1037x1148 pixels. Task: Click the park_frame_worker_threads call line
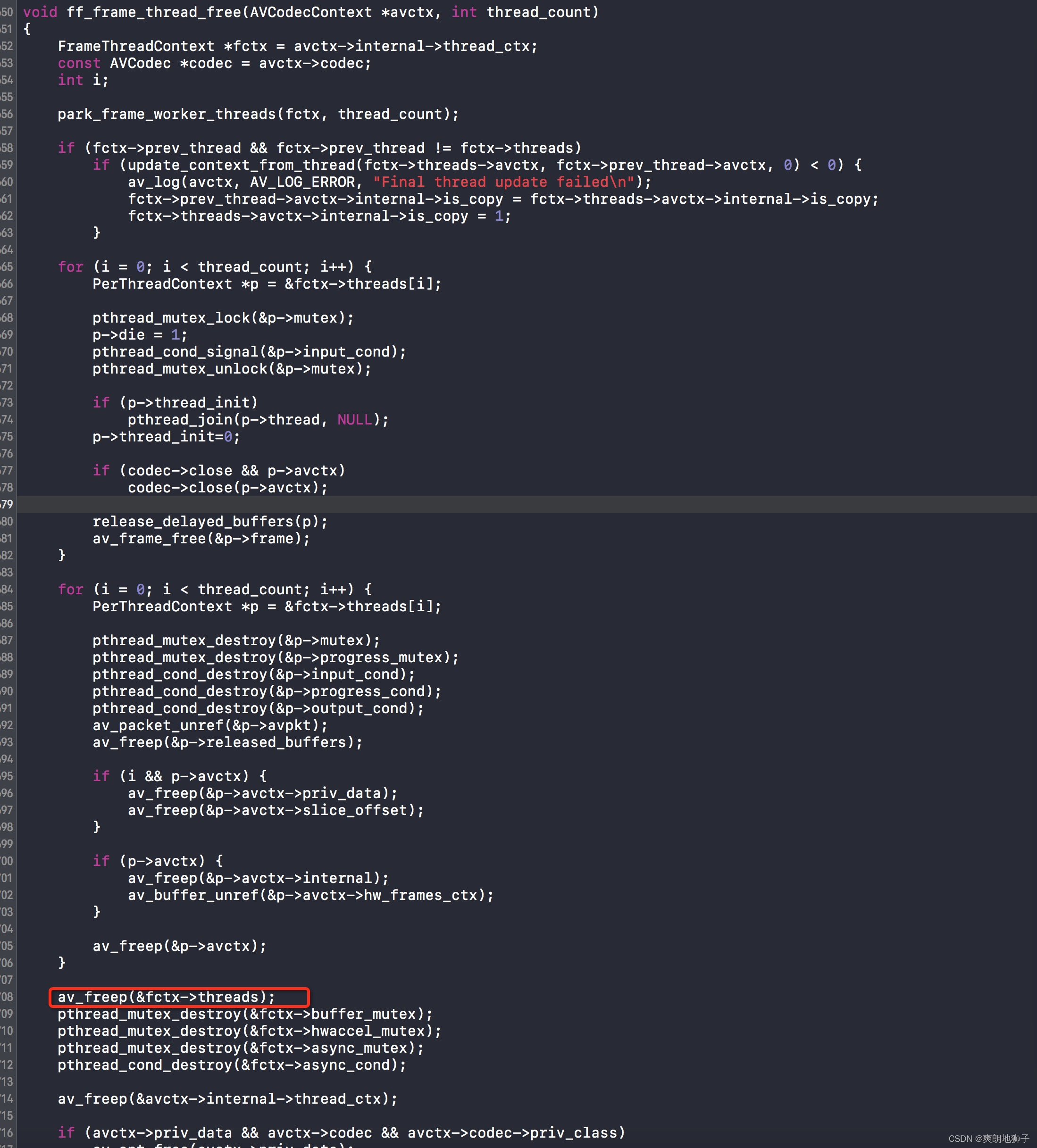258,115
